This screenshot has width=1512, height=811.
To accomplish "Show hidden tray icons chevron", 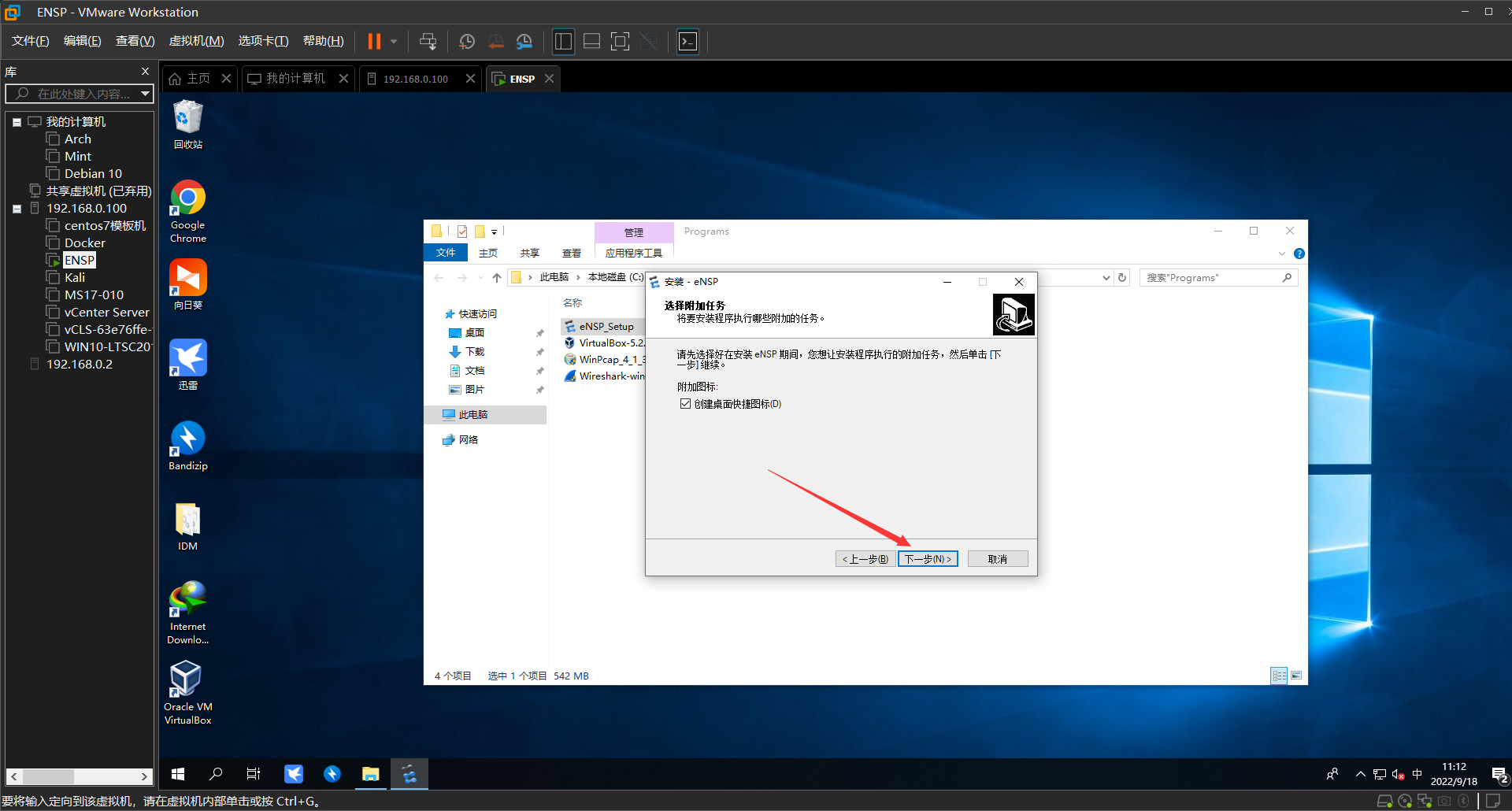I will (x=1360, y=775).
